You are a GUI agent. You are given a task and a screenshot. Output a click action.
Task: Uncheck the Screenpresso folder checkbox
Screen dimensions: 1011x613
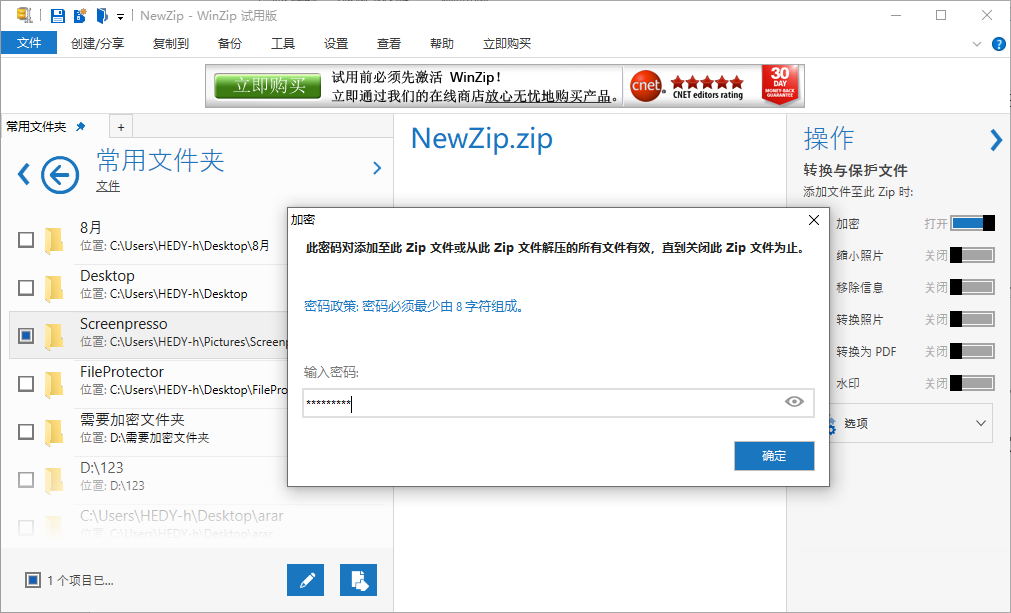pyautogui.click(x=26, y=336)
